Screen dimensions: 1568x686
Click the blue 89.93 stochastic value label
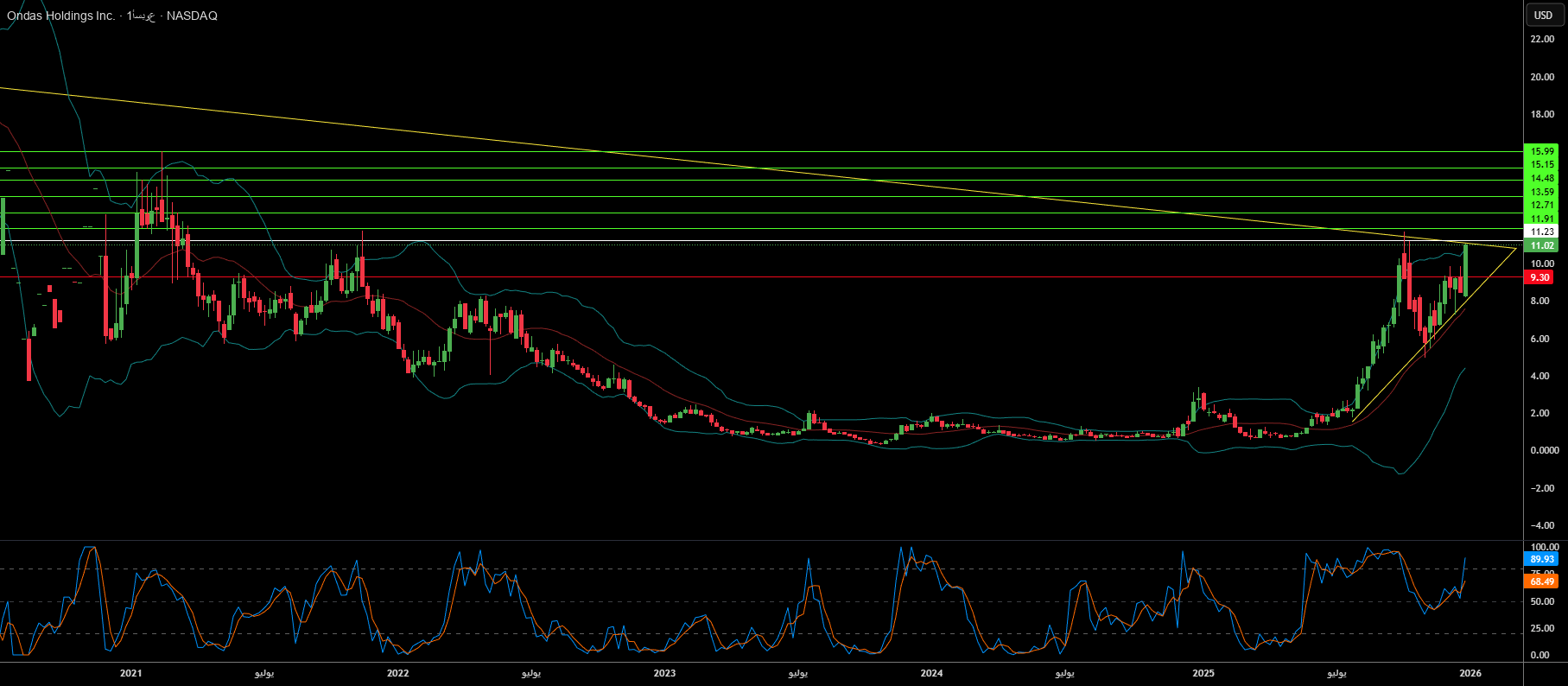click(1542, 559)
